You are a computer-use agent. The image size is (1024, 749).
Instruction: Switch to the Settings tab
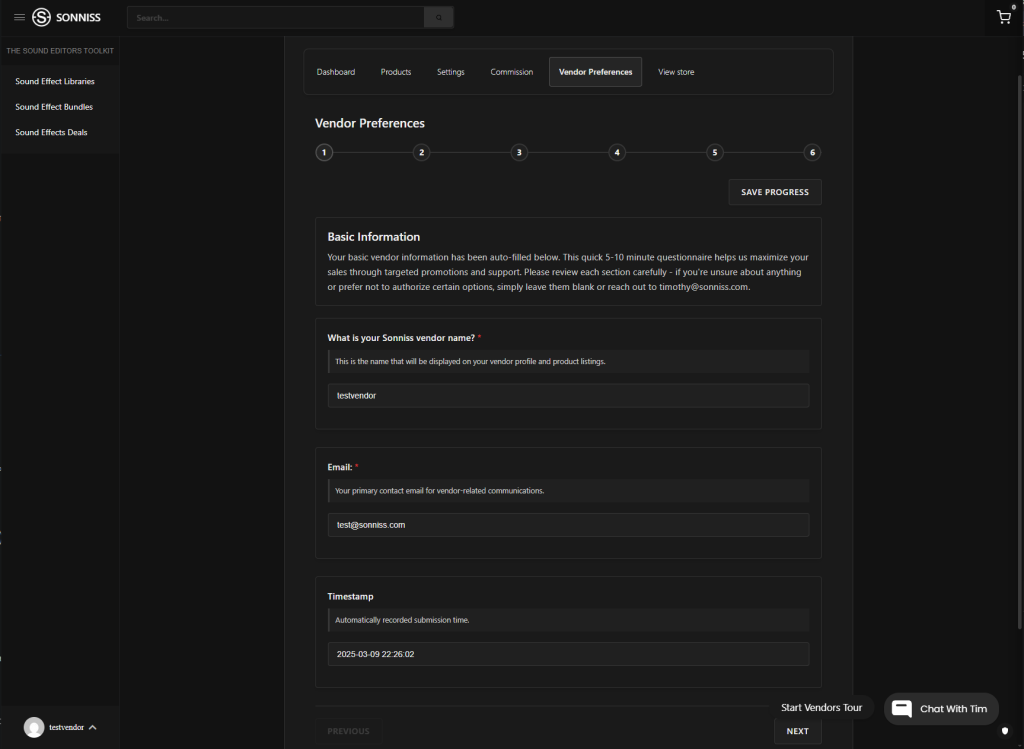pos(451,72)
